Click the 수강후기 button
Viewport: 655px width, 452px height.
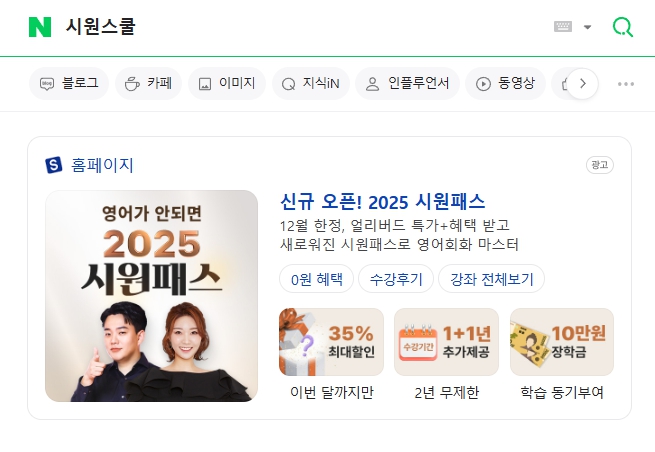click(396, 279)
